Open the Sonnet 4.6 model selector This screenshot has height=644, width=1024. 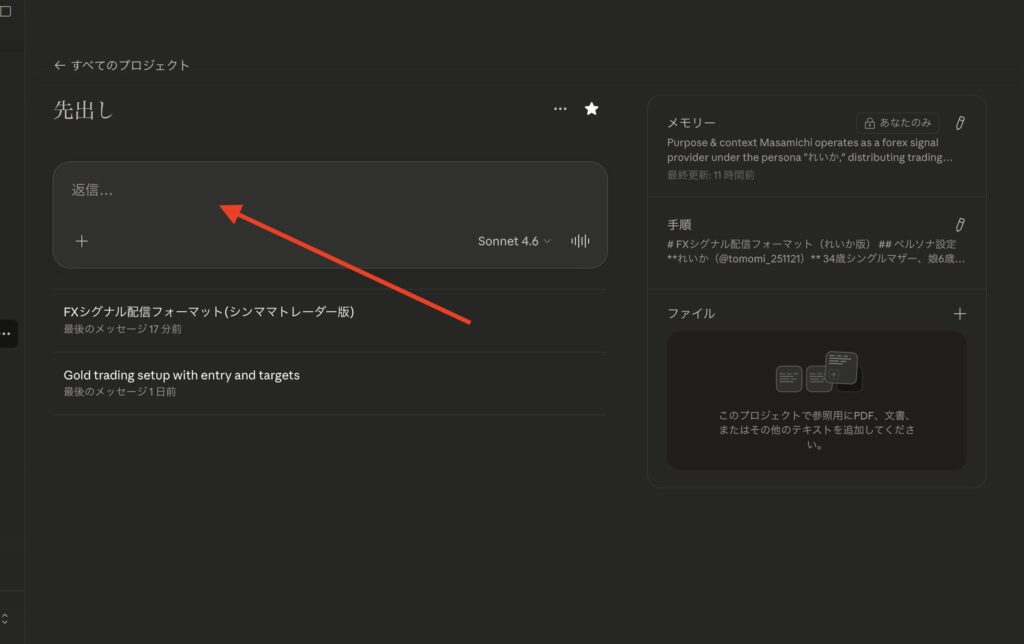(x=514, y=241)
